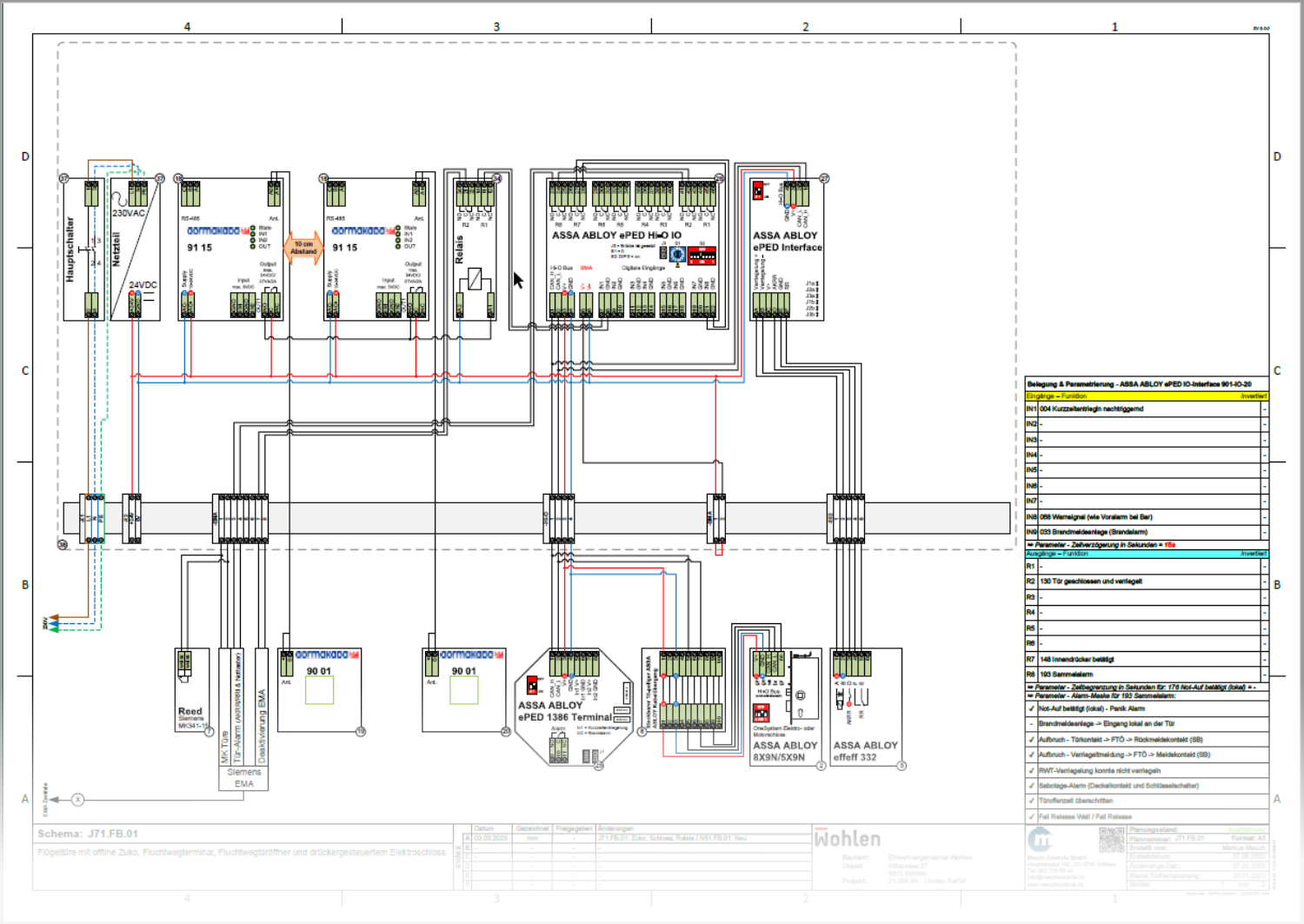Screen dimensions: 1304x924
Task: Toggle checkmark for Fail Release Wait row
Action: coord(1032,817)
